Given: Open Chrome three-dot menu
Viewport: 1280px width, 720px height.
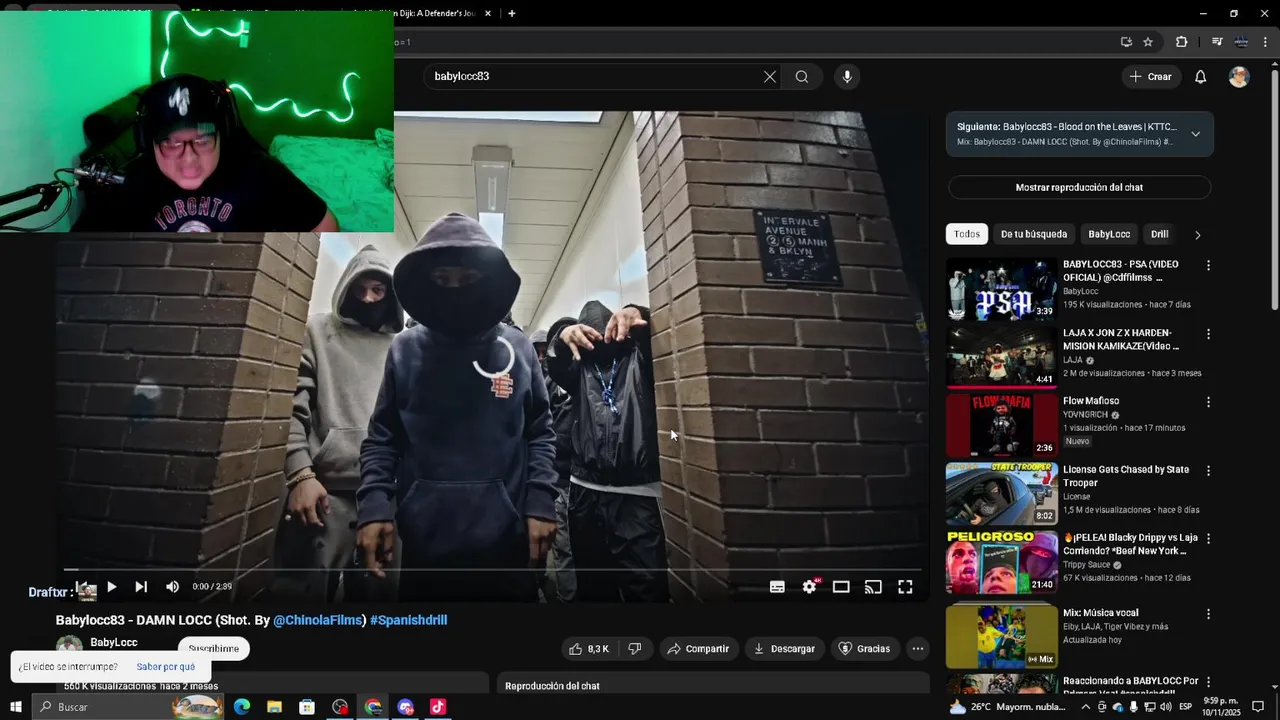Looking at the screenshot, I should 1265,42.
